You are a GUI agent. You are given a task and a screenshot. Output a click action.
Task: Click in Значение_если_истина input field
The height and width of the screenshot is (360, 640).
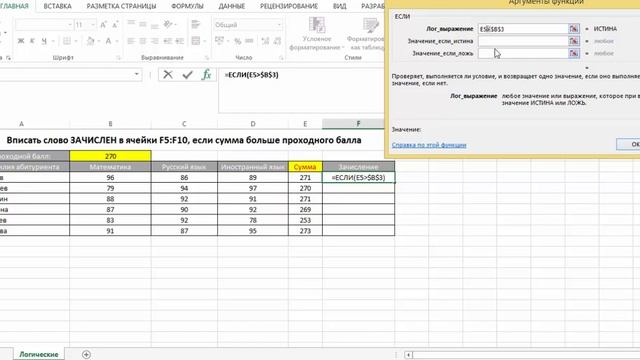[523, 41]
